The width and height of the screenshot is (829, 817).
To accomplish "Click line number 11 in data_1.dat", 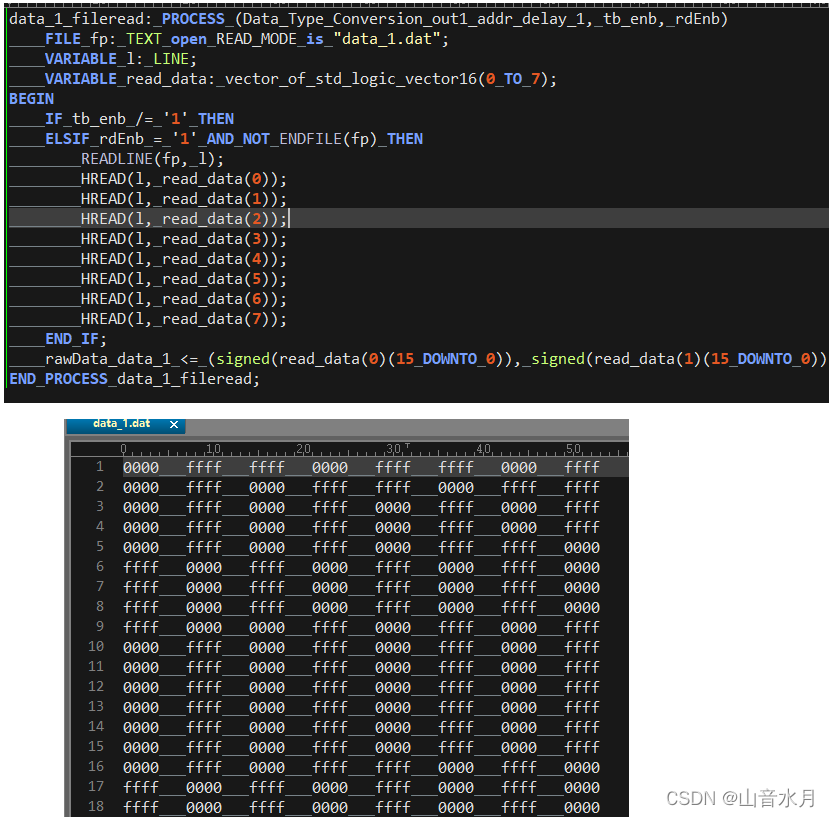I will pyautogui.click(x=96, y=667).
